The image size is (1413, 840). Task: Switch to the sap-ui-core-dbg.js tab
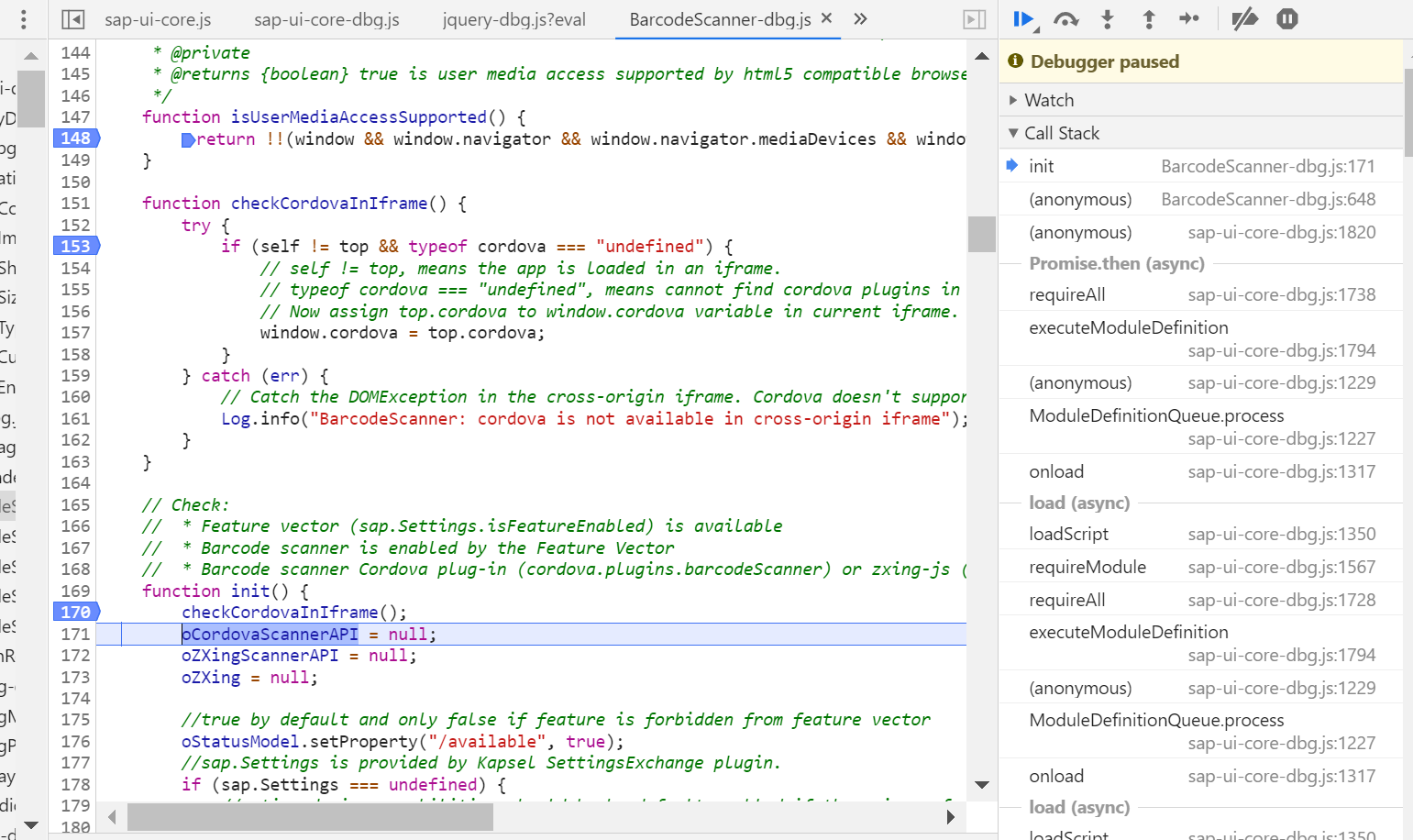coord(326,19)
